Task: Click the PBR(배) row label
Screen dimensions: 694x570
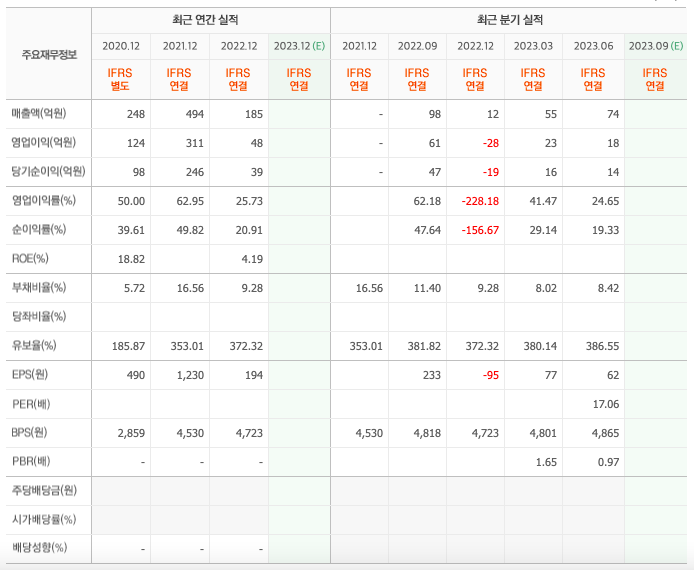Action: click(x=31, y=462)
